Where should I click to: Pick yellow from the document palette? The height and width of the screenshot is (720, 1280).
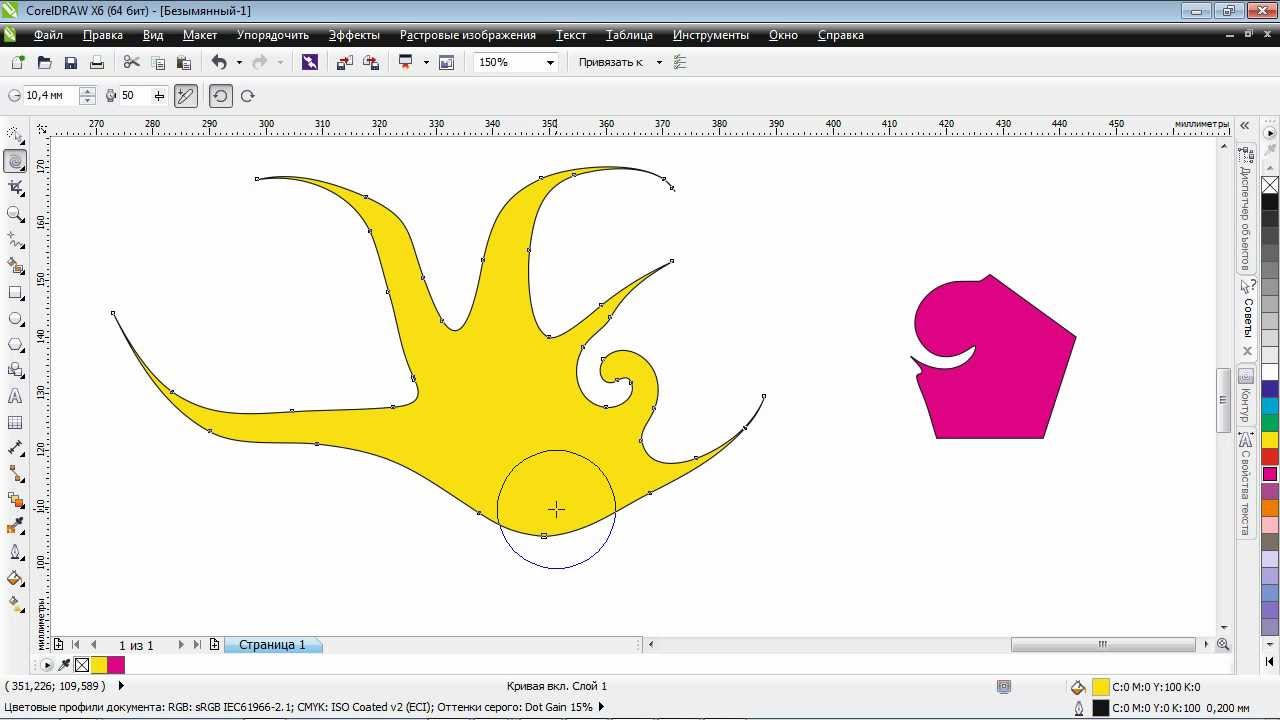[x=99, y=665]
